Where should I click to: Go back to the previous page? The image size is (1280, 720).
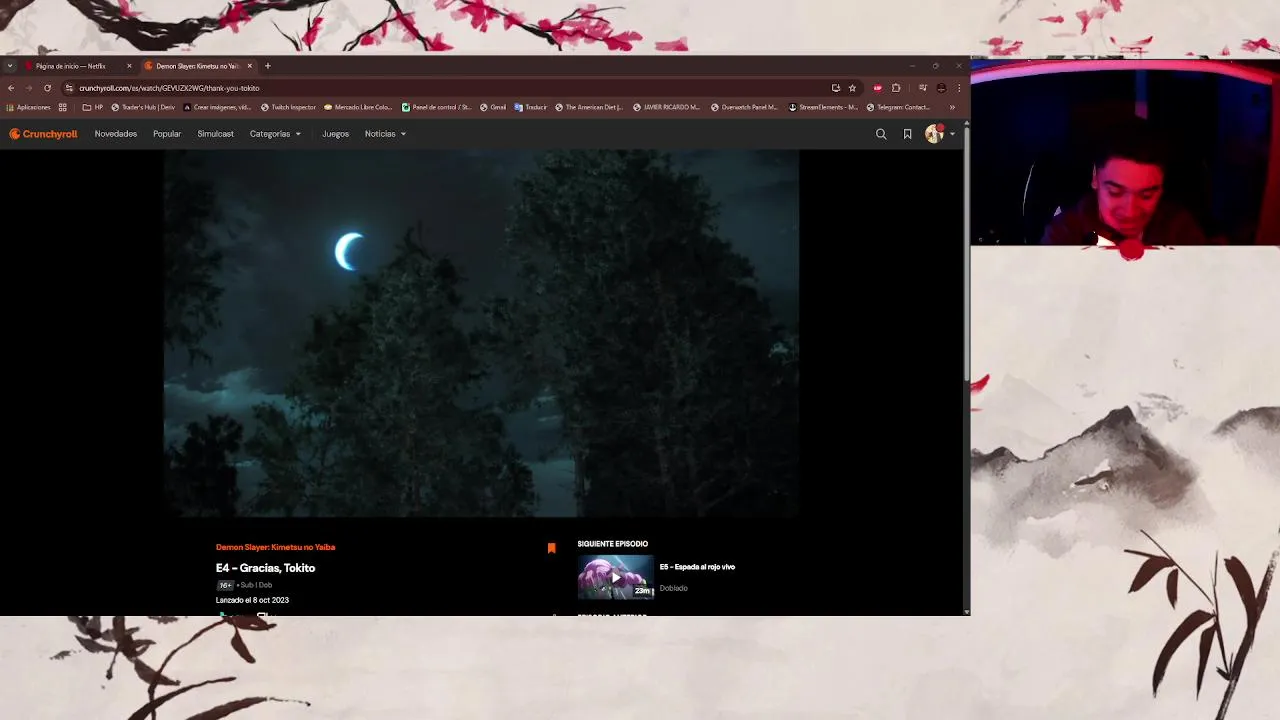(11, 88)
